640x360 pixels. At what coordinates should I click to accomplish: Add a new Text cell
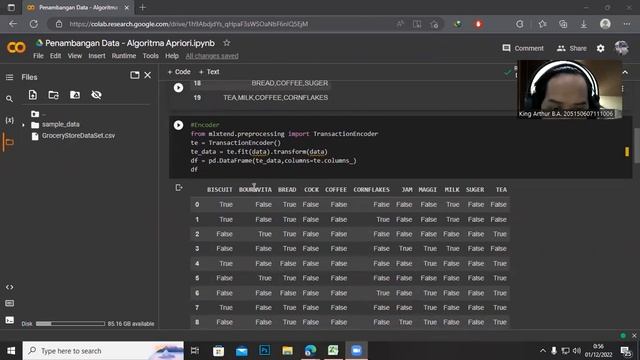(209, 72)
